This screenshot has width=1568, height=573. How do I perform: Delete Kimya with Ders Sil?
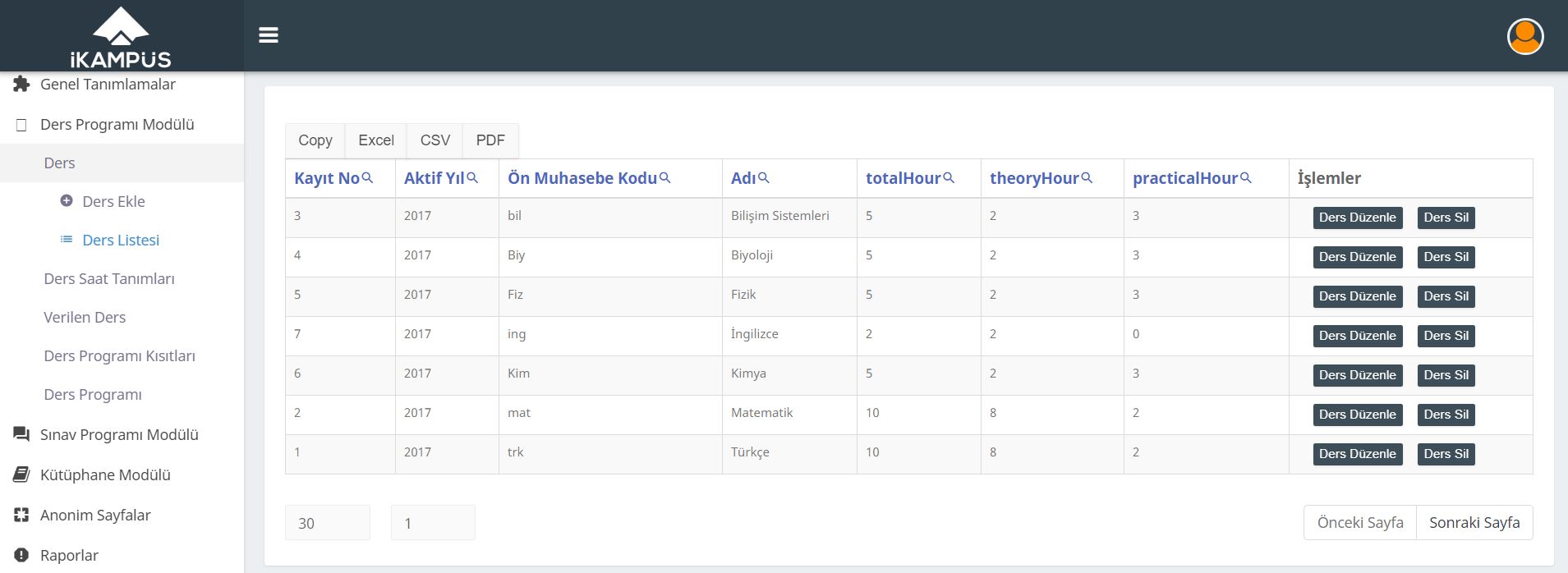pyautogui.click(x=1446, y=375)
